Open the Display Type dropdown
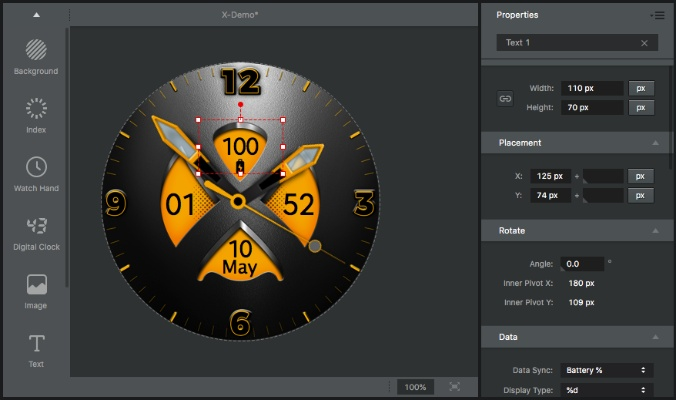676x400 pixels. pyautogui.click(x=606, y=390)
